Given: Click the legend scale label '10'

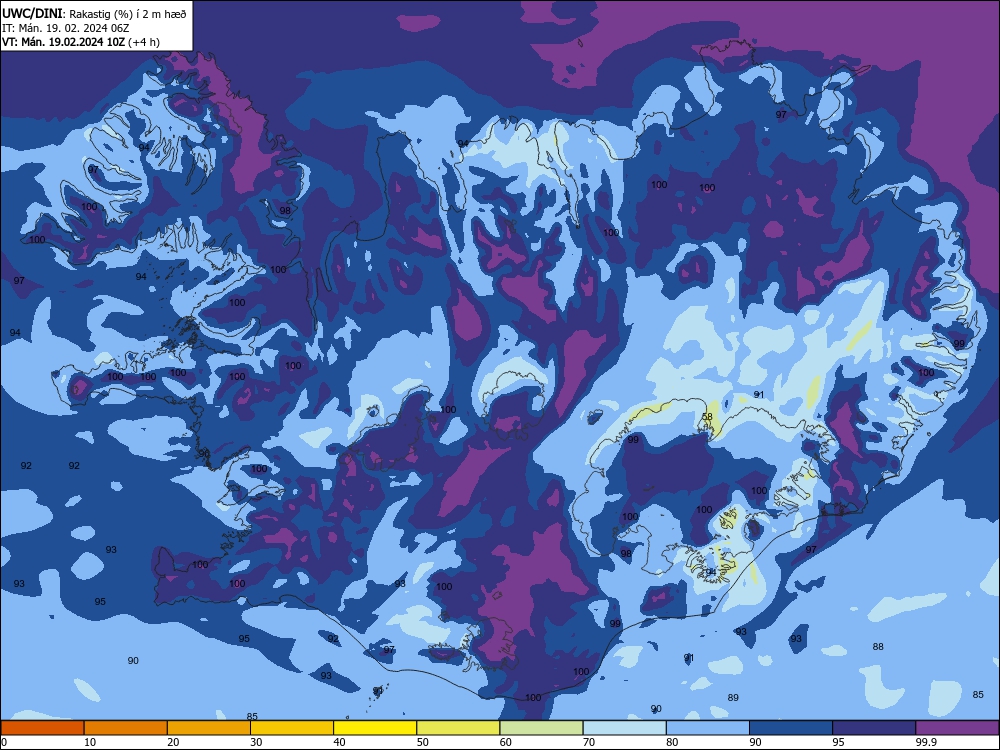Looking at the screenshot, I should (90, 742).
